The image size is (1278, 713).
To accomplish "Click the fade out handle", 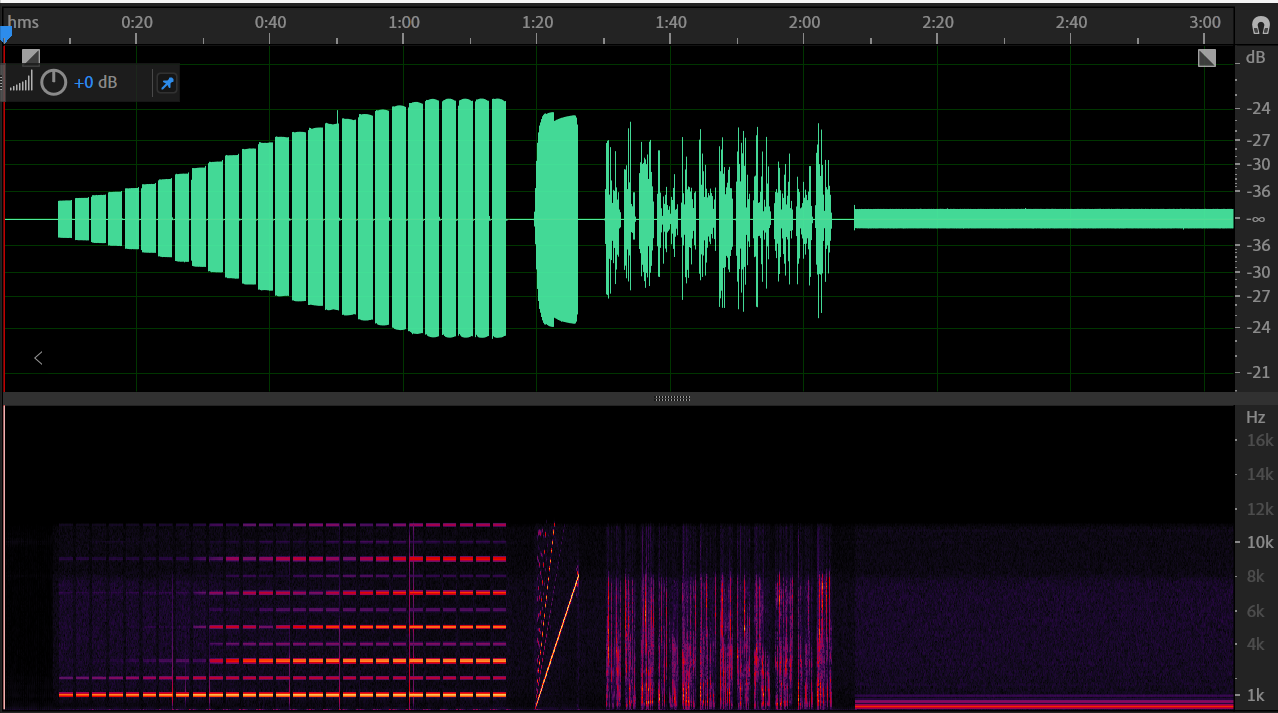I will 1207,57.
